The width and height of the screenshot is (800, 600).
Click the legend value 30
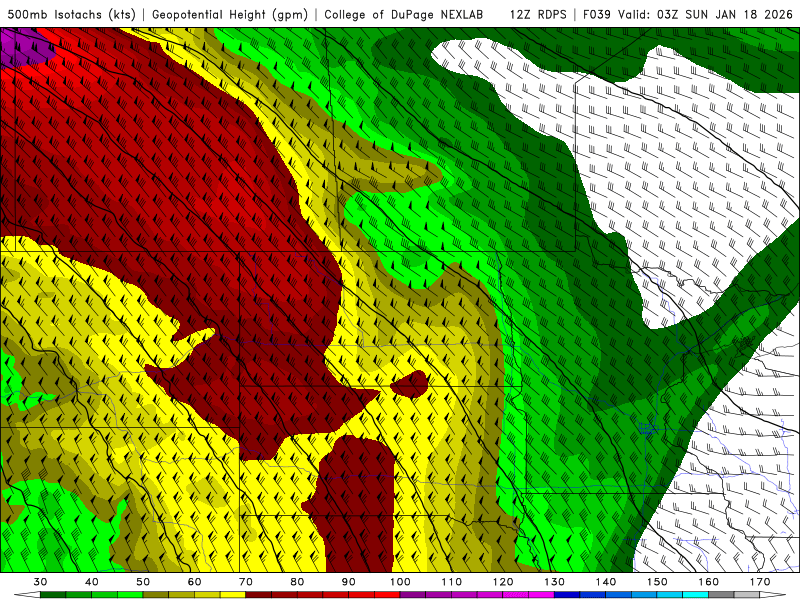[40, 582]
